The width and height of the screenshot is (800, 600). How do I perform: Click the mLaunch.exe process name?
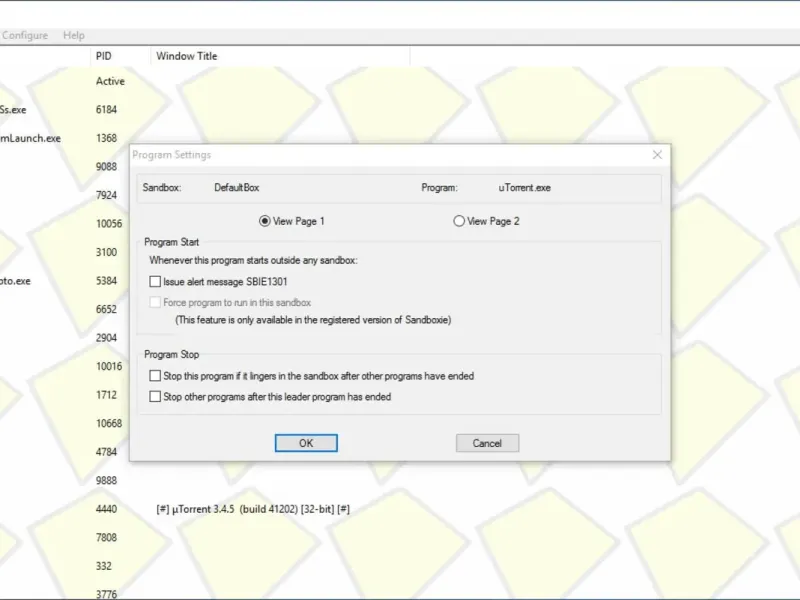point(30,138)
